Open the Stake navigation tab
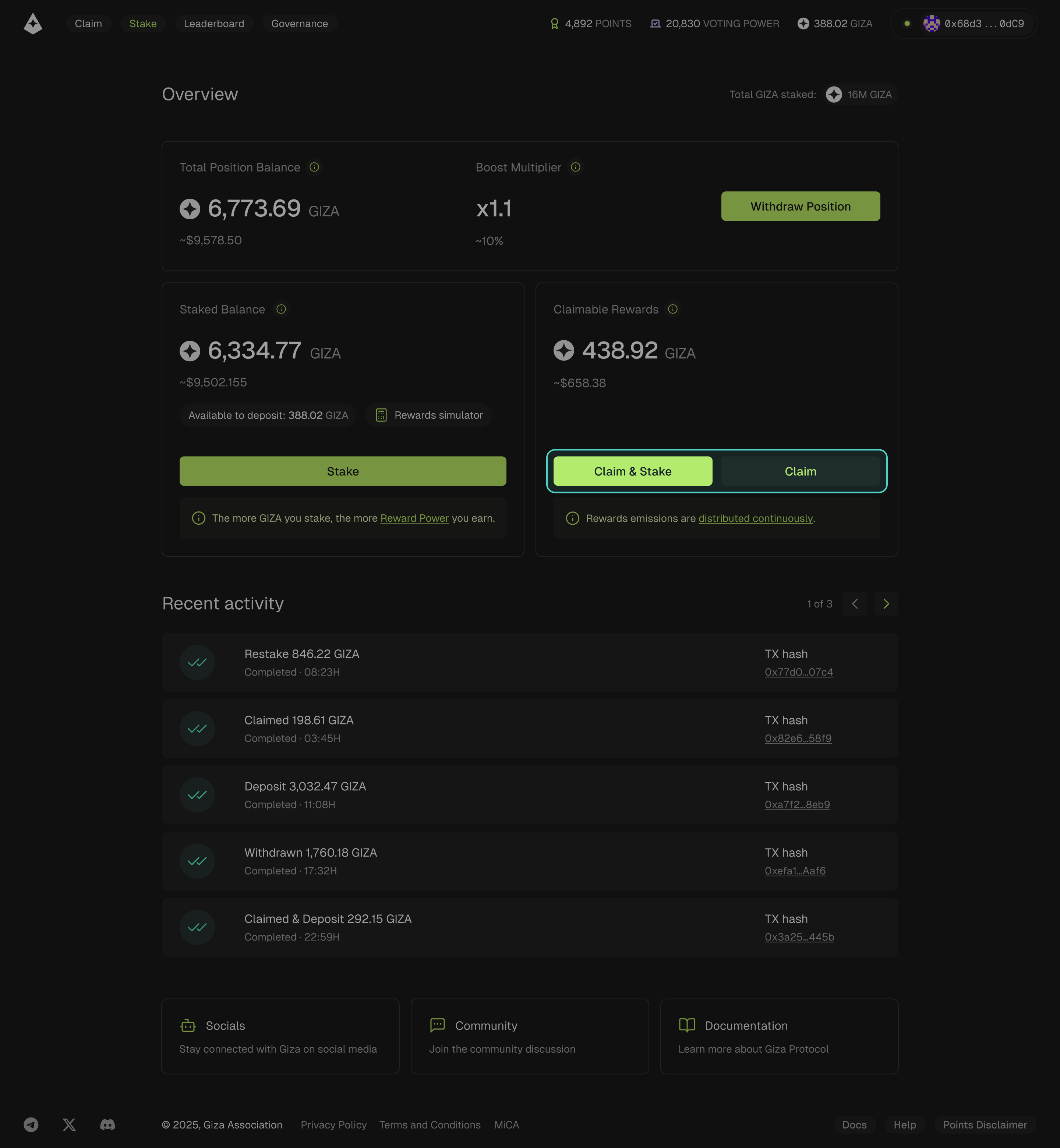Image resolution: width=1060 pixels, height=1148 pixels. point(143,24)
